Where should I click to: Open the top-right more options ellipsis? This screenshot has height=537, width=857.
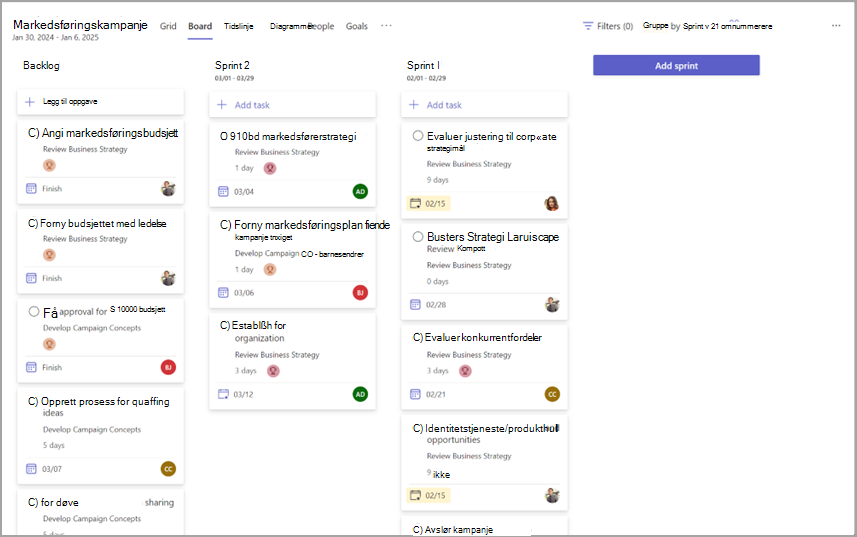pos(836,26)
